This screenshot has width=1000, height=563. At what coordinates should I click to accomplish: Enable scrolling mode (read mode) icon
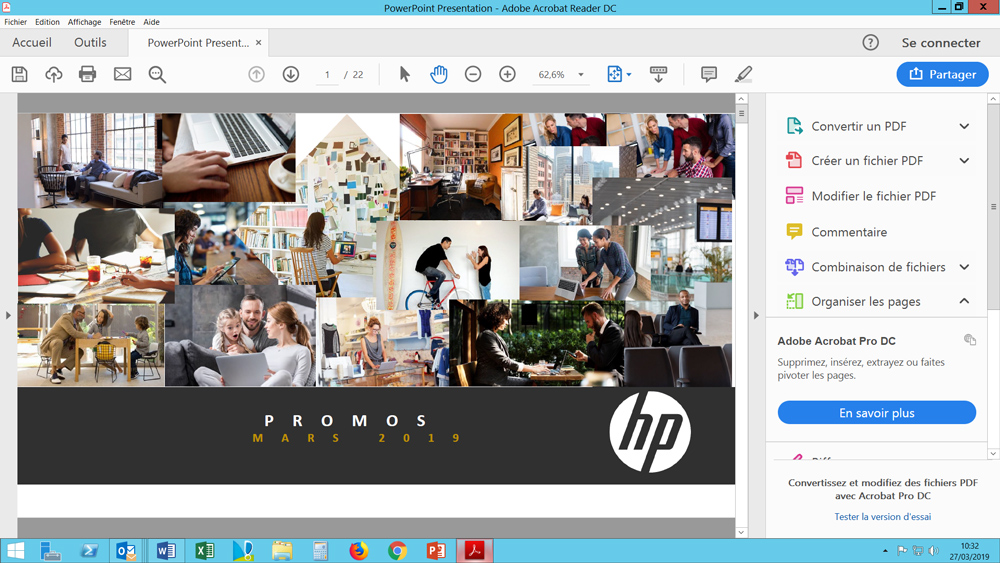(658, 74)
